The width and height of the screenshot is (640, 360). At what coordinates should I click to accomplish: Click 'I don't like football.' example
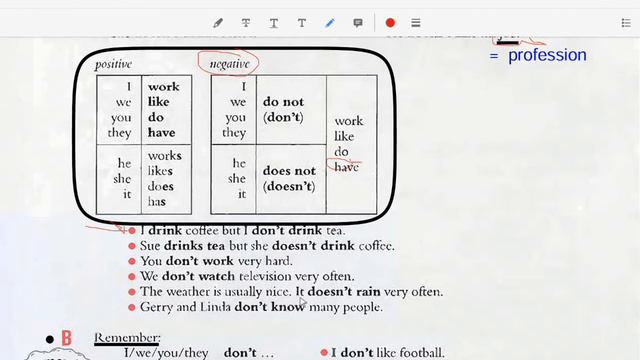387,353
